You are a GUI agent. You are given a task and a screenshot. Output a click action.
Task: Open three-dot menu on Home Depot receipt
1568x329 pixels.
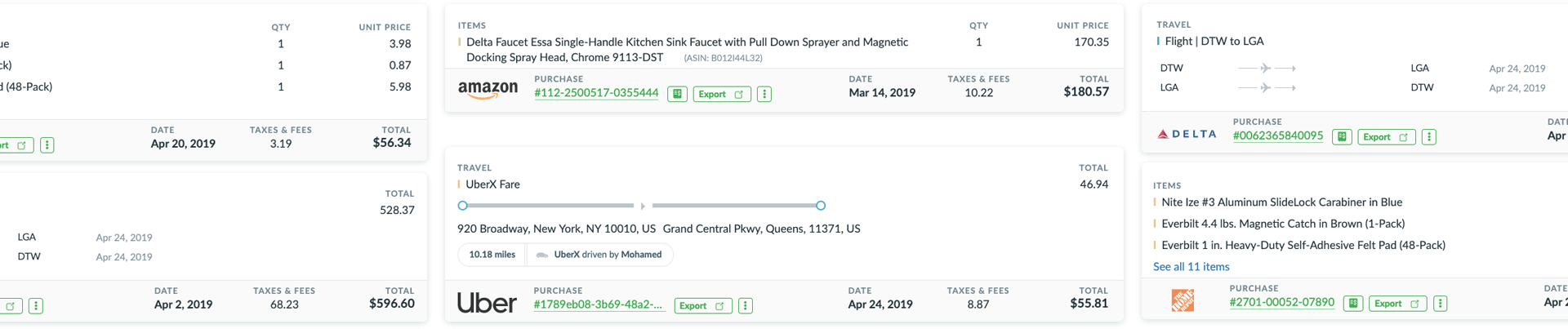click(1441, 304)
